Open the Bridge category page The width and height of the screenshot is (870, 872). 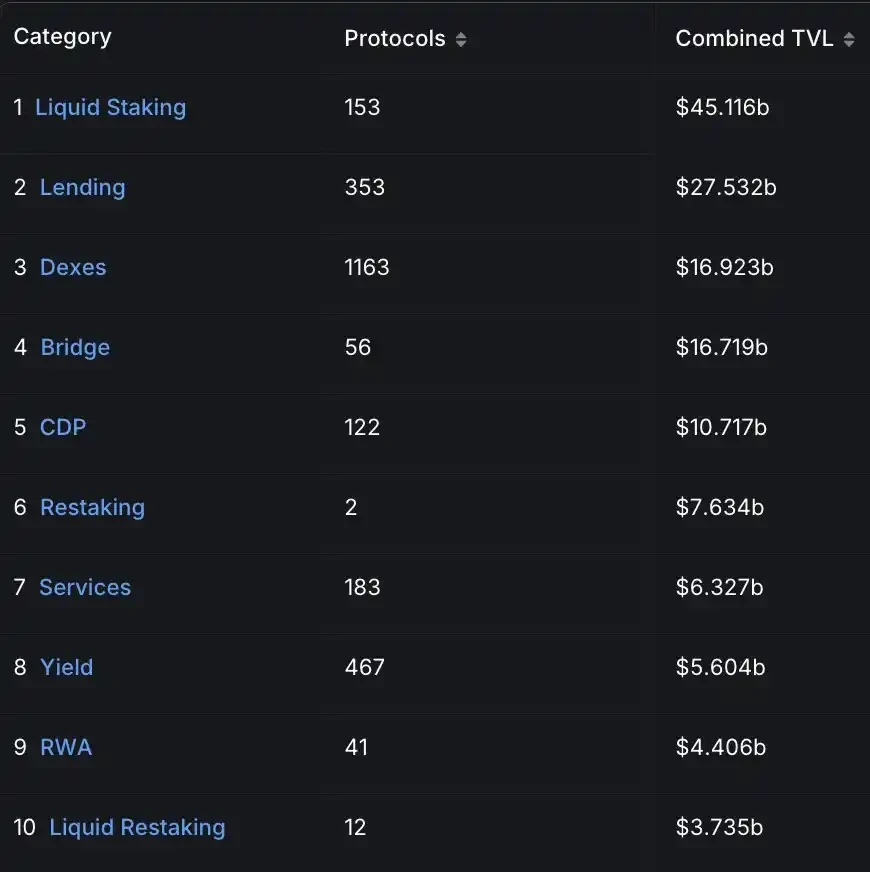click(75, 347)
